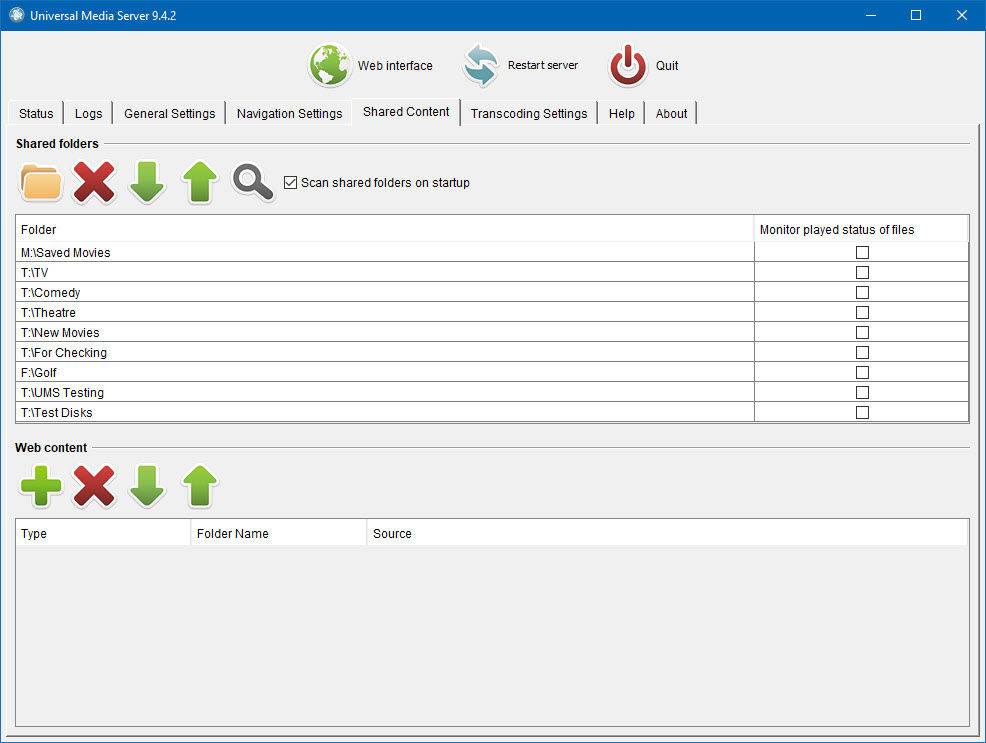Switch to Transcoding Settings tab
Image resolution: width=986 pixels, height=743 pixels.
tap(529, 113)
